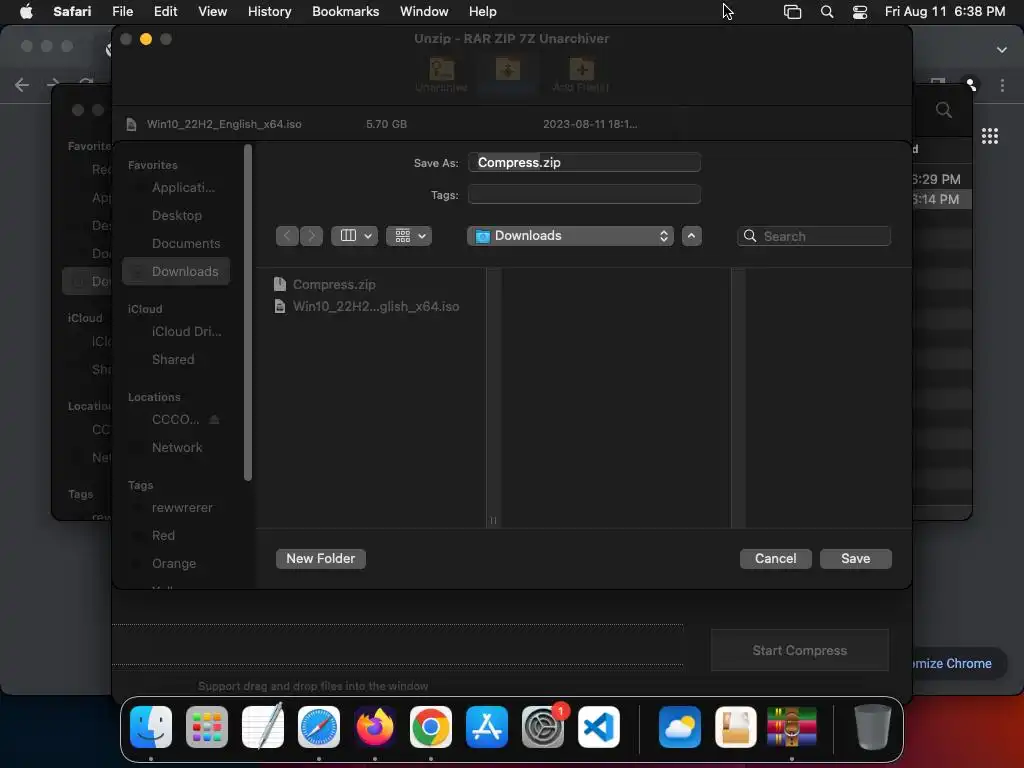Create a New Folder
Image resolution: width=1024 pixels, height=768 pixels.
coord(321,558)
